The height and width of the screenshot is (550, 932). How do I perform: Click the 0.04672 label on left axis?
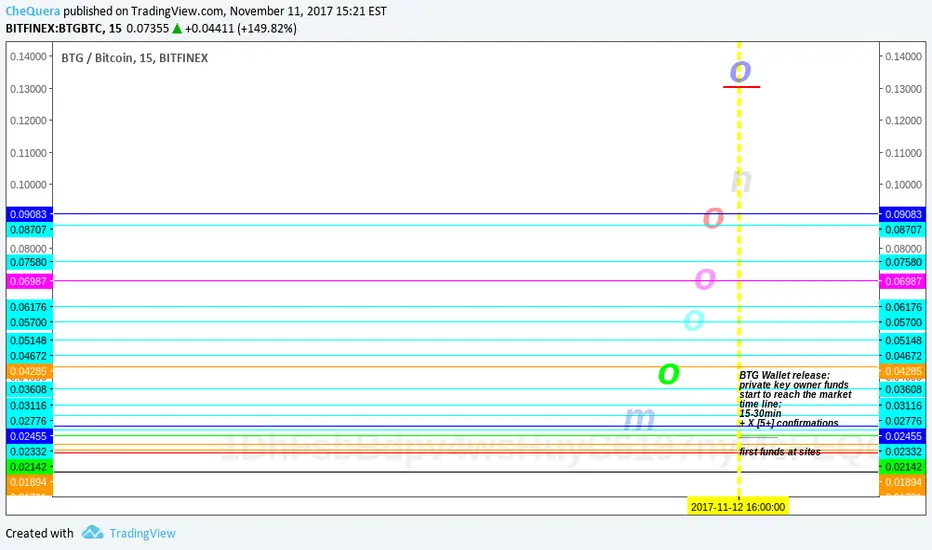(x=29, y=356)
